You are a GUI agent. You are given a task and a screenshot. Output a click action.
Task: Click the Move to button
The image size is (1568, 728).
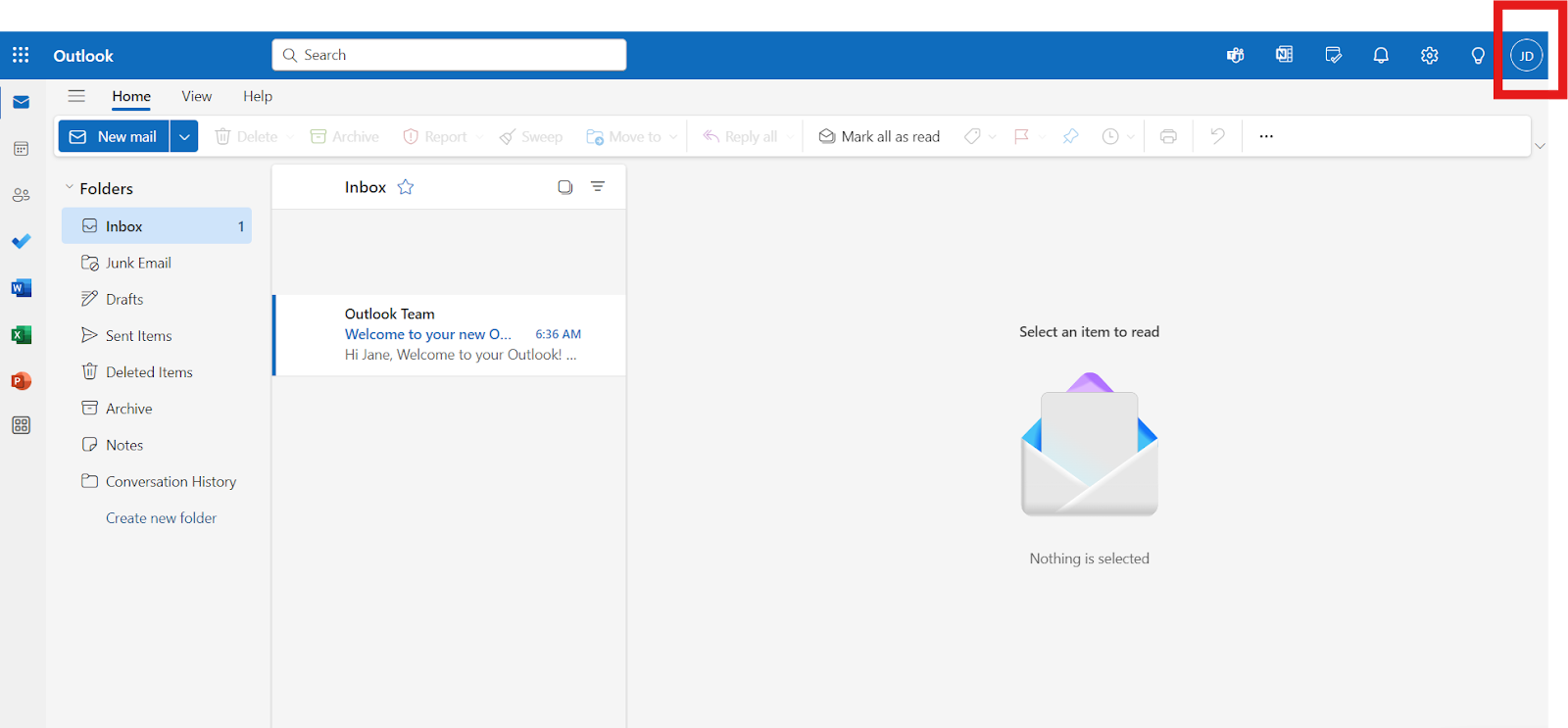coord(623,136)
